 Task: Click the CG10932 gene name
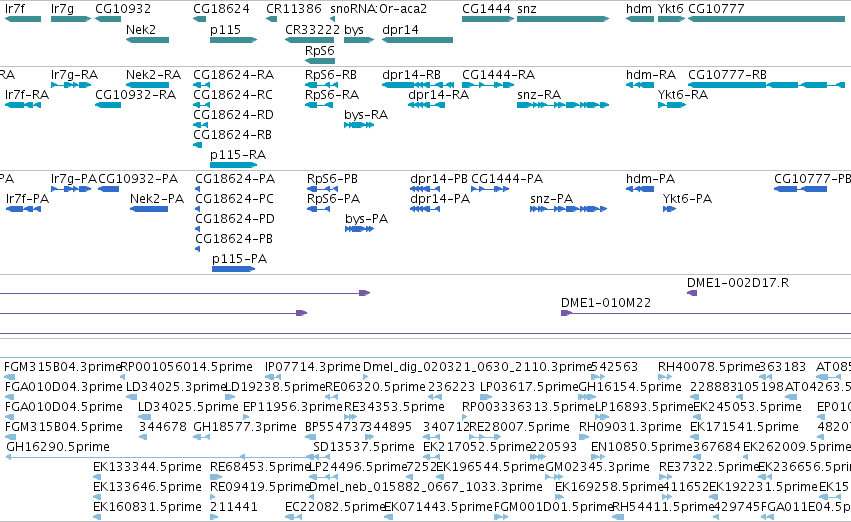click(123, 9)
